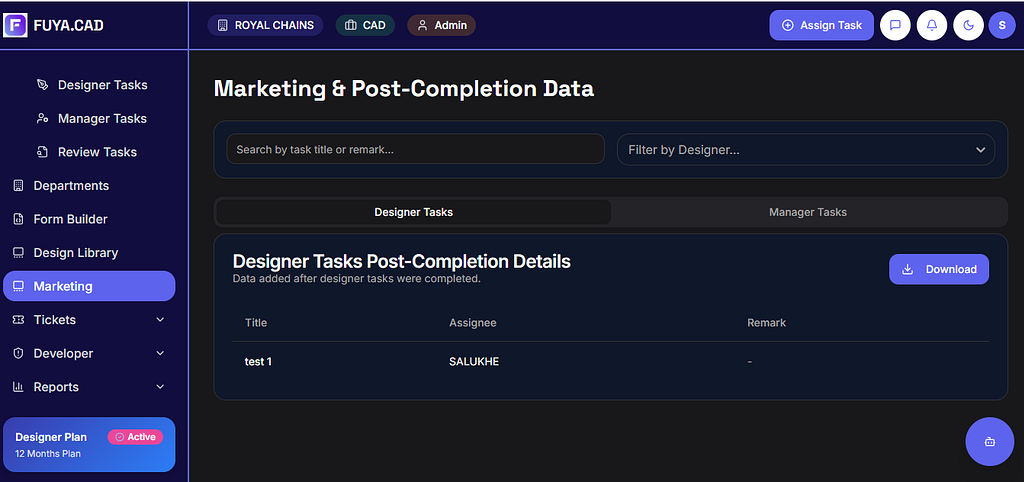The width and height of the screenshot is (1024, 482).
Task: Expand the Reports section
Action: coord(89,387)
